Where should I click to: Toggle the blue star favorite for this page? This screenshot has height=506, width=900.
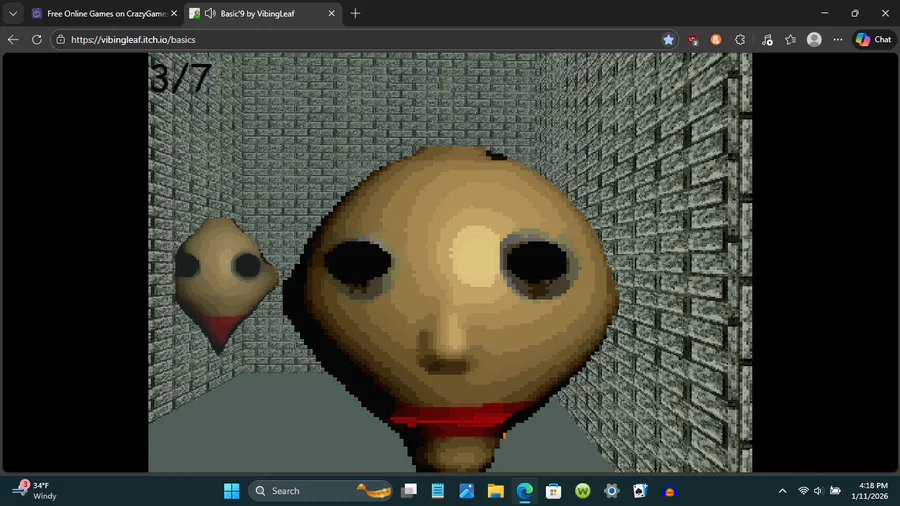click(668, 40)
